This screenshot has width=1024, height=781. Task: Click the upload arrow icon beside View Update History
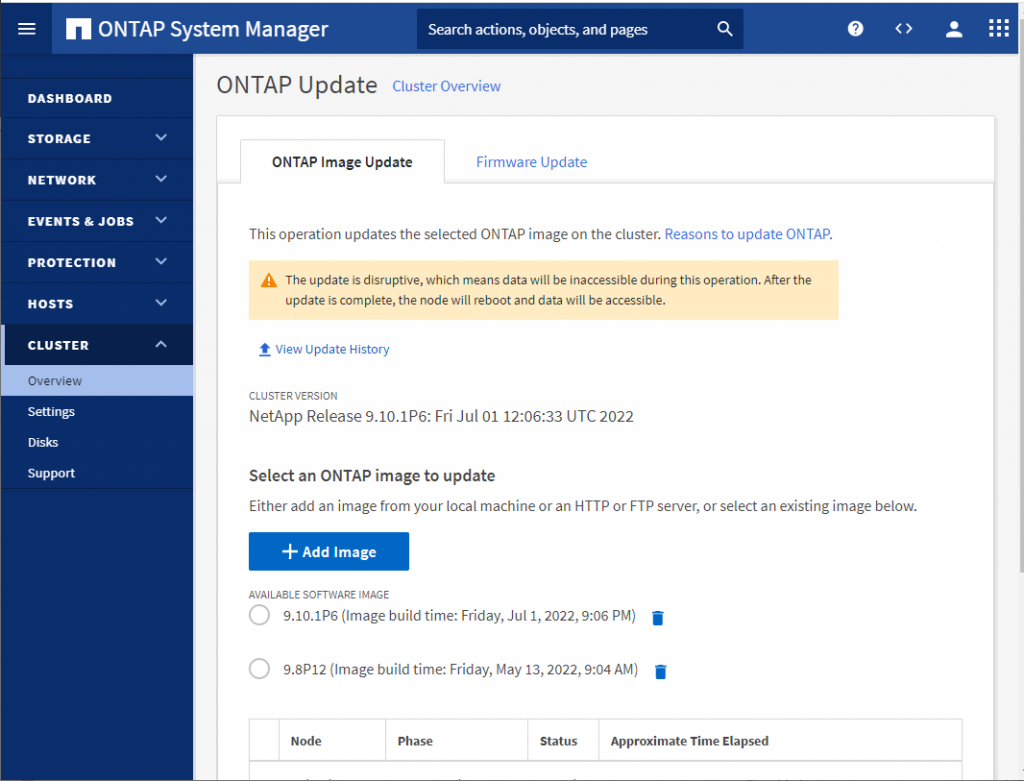264,349
